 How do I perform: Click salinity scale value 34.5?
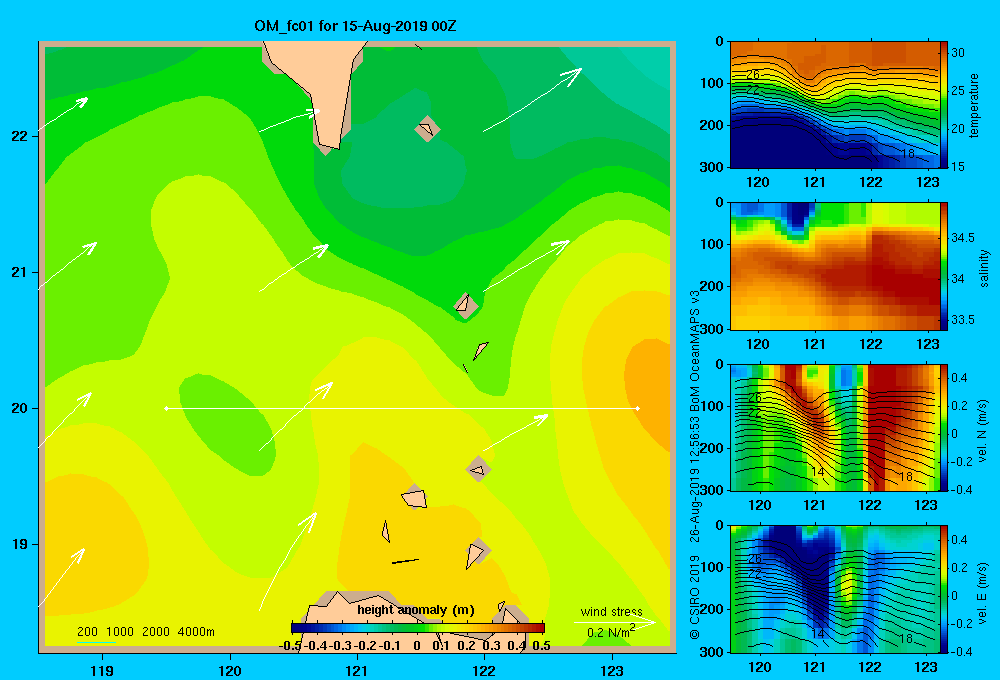point(962,238)
